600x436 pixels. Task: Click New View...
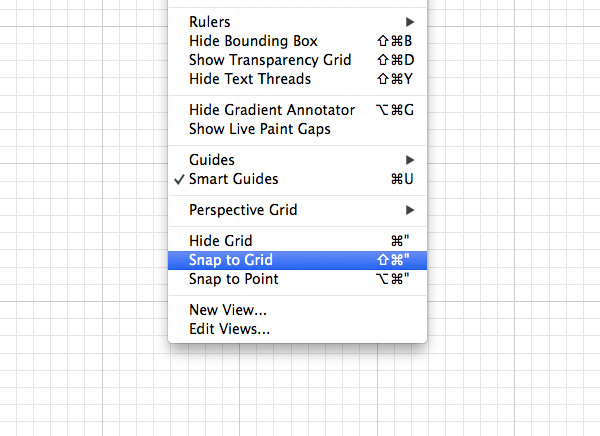228,310
